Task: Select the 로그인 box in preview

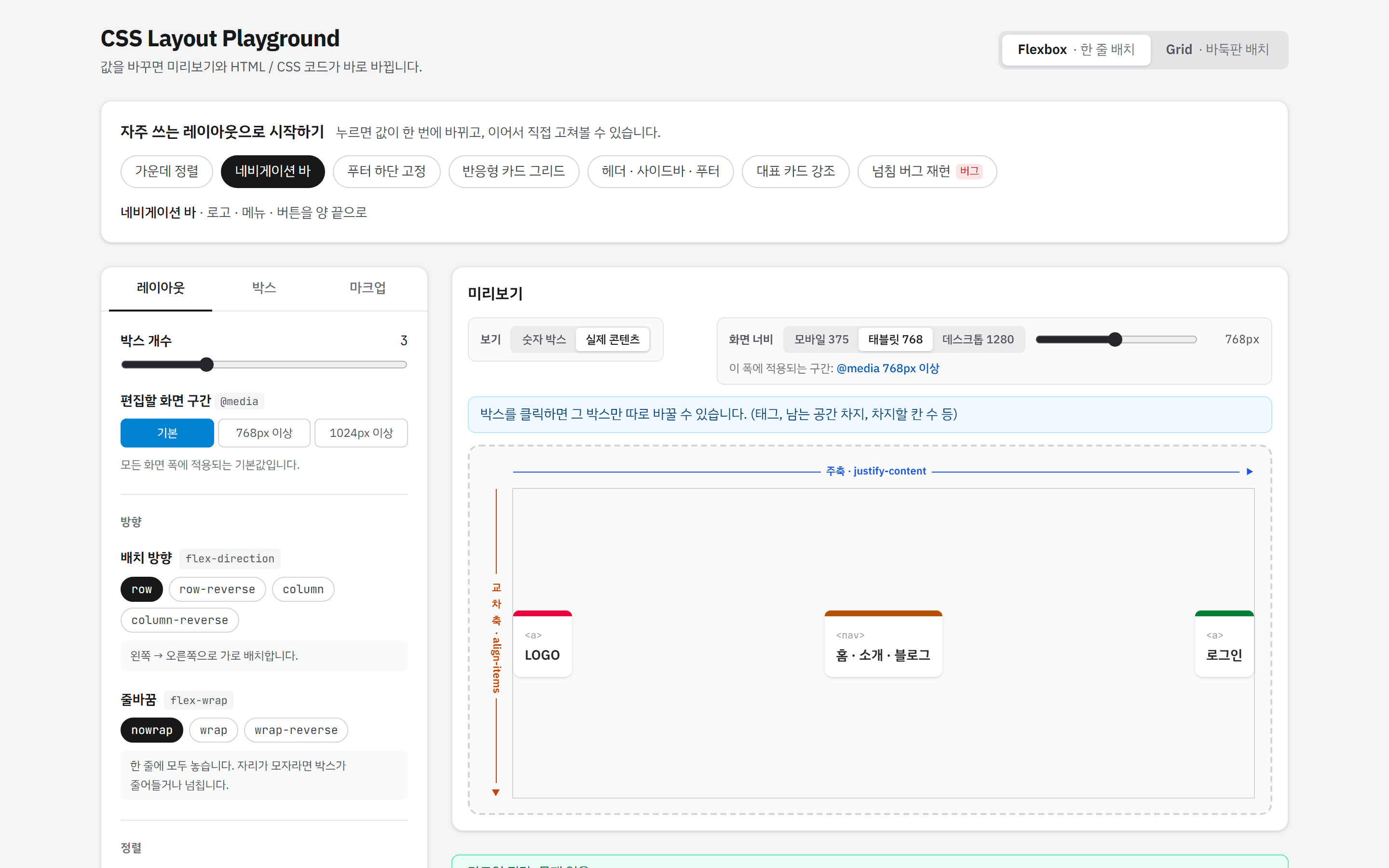Action: [x=1224, y=644]
